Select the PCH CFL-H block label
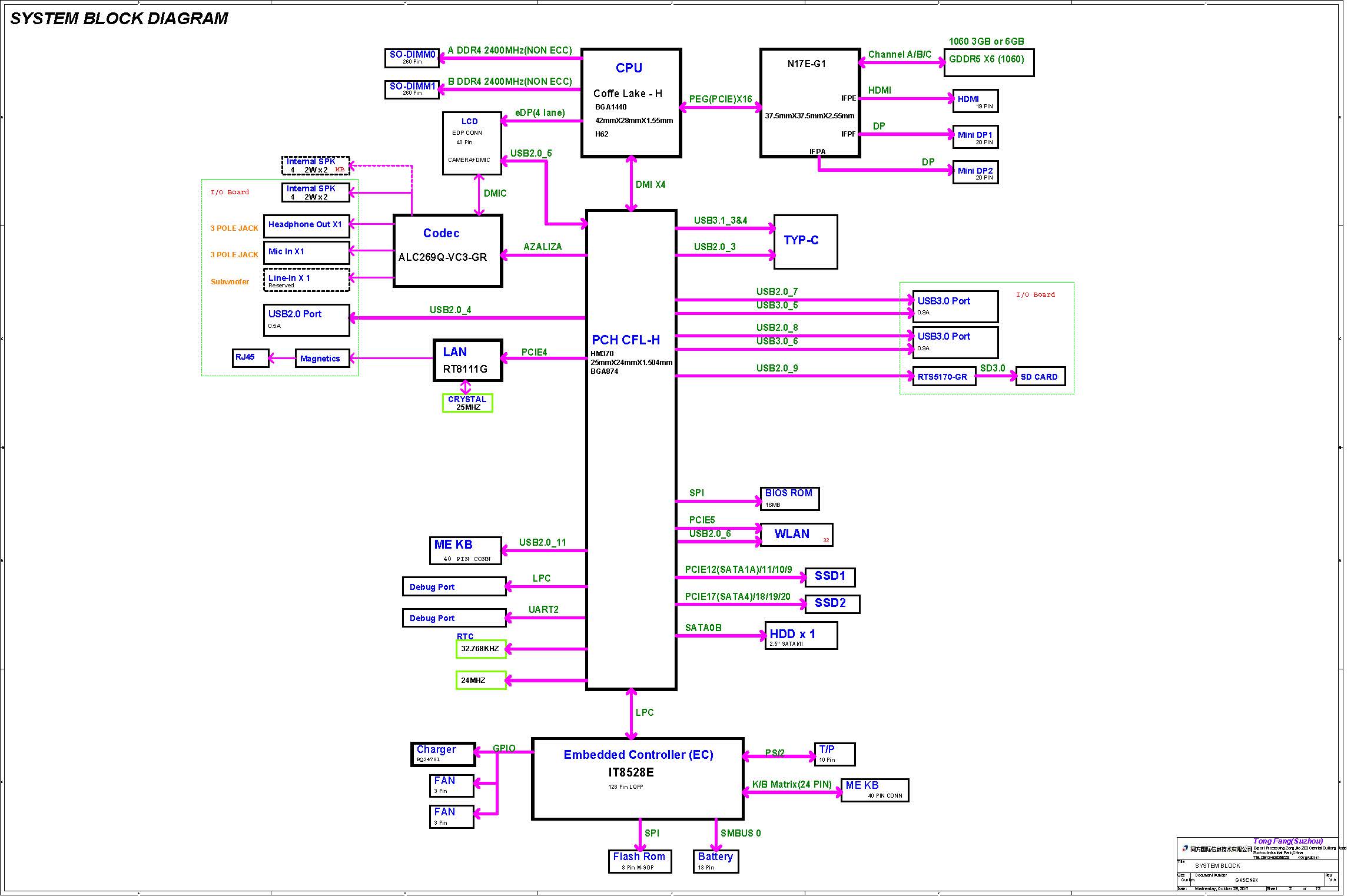This screenshot has width=1354, height=896. point(625,340)
